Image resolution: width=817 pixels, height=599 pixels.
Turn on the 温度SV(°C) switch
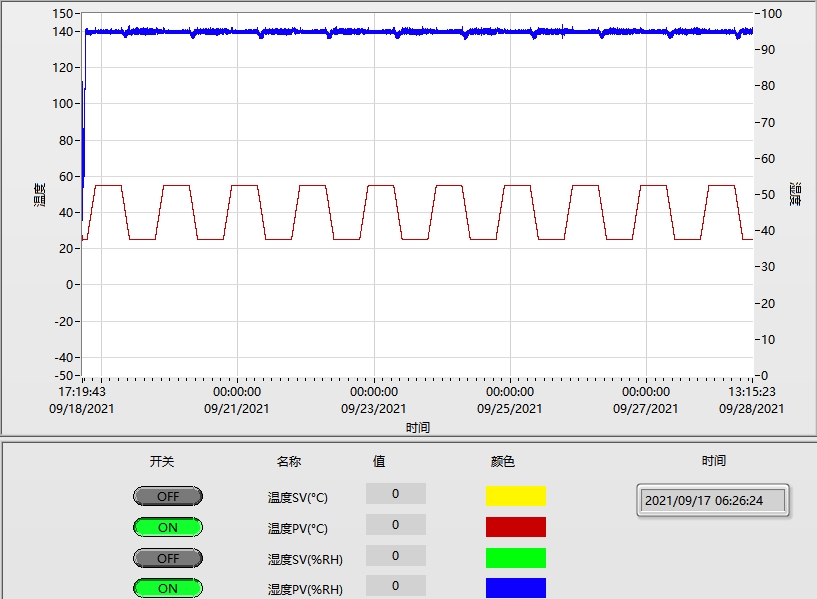(x=167, y=496)
